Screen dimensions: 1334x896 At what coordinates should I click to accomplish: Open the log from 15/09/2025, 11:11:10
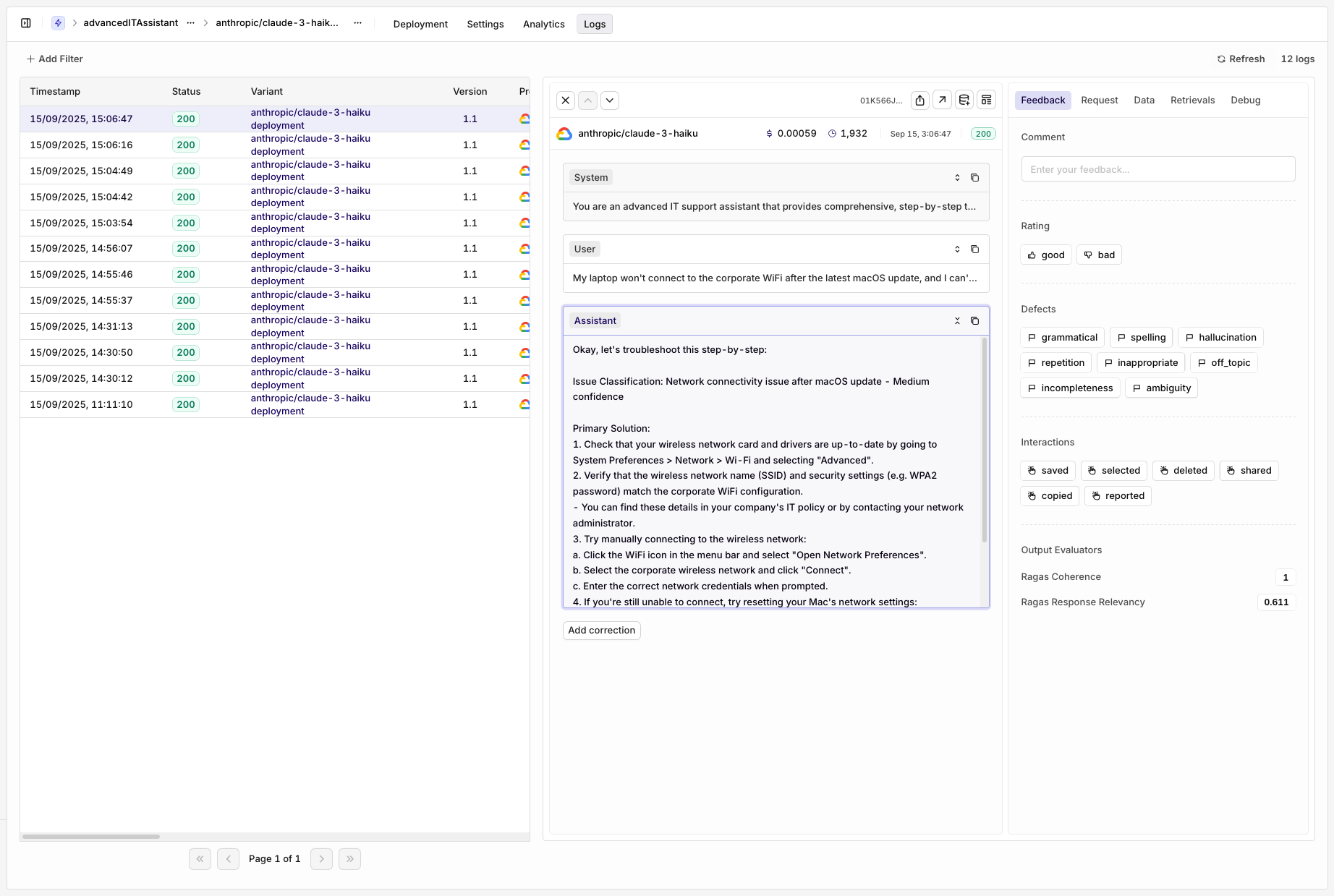[275, 405]
